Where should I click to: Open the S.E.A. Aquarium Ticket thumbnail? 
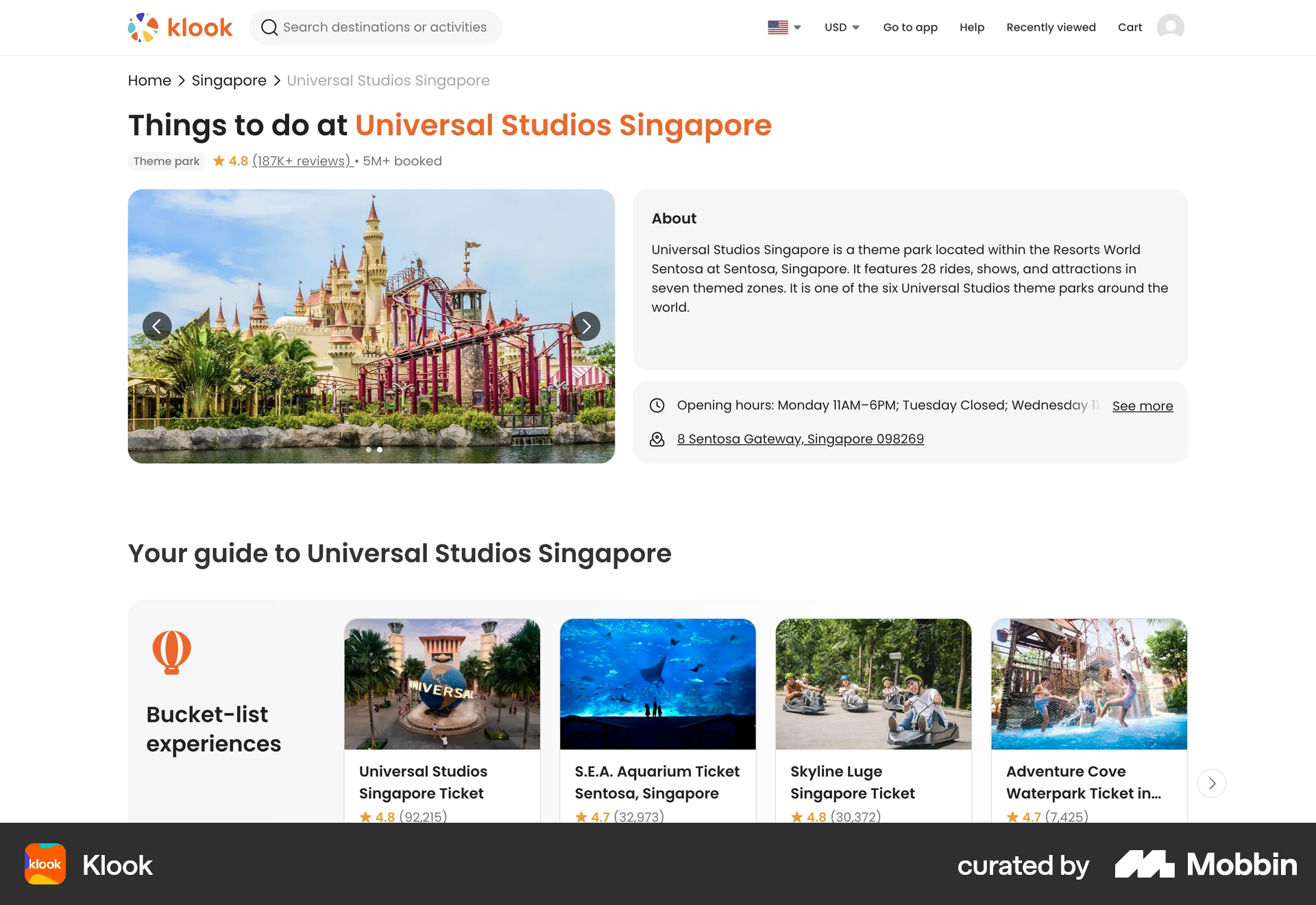click(657, 684)
